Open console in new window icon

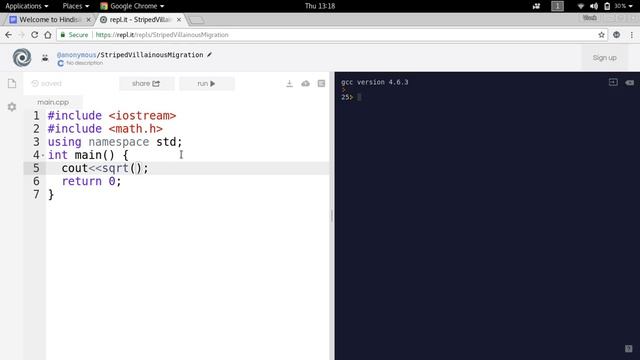pos(613,82)
